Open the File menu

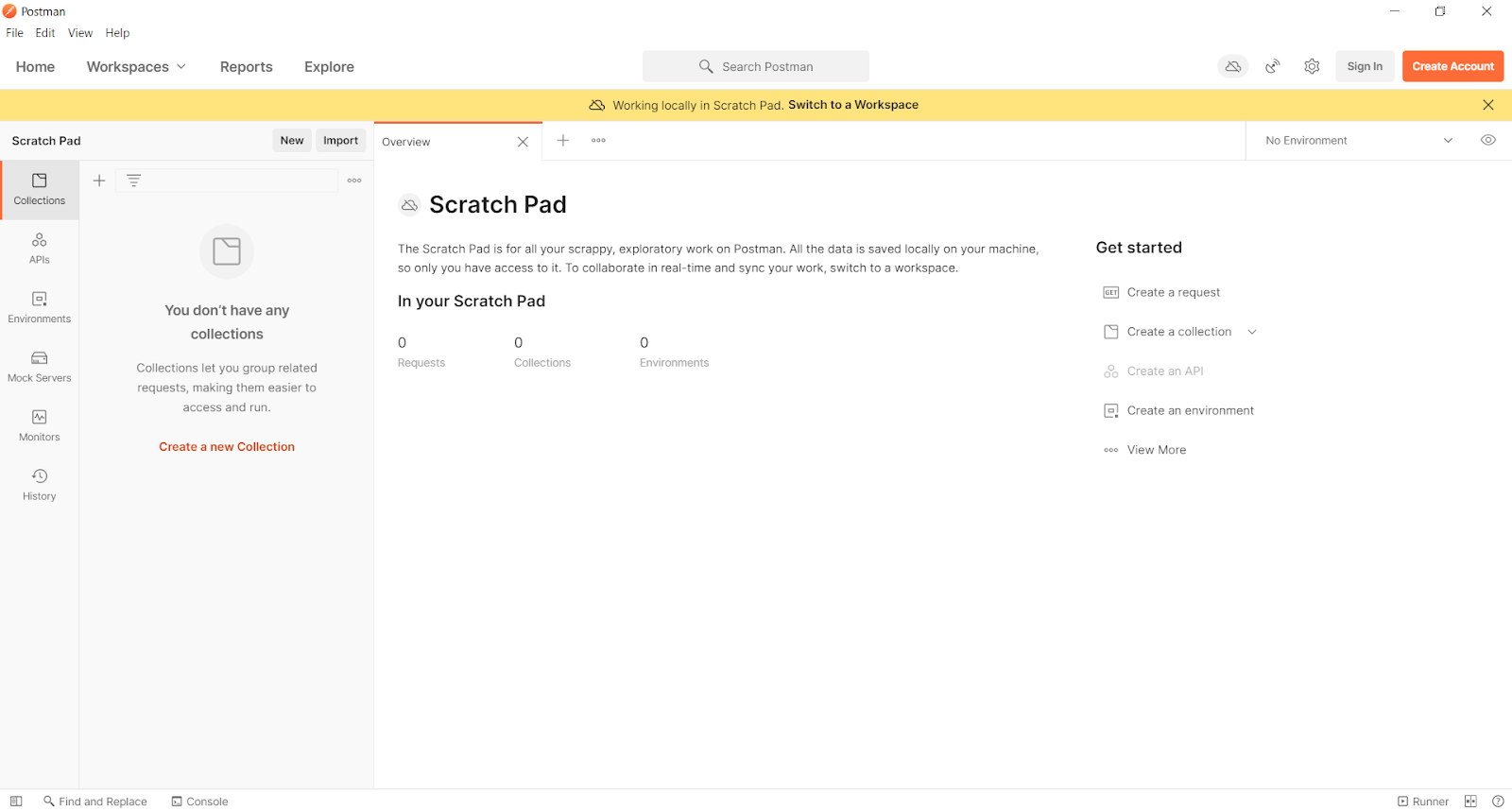pos(15,33)
